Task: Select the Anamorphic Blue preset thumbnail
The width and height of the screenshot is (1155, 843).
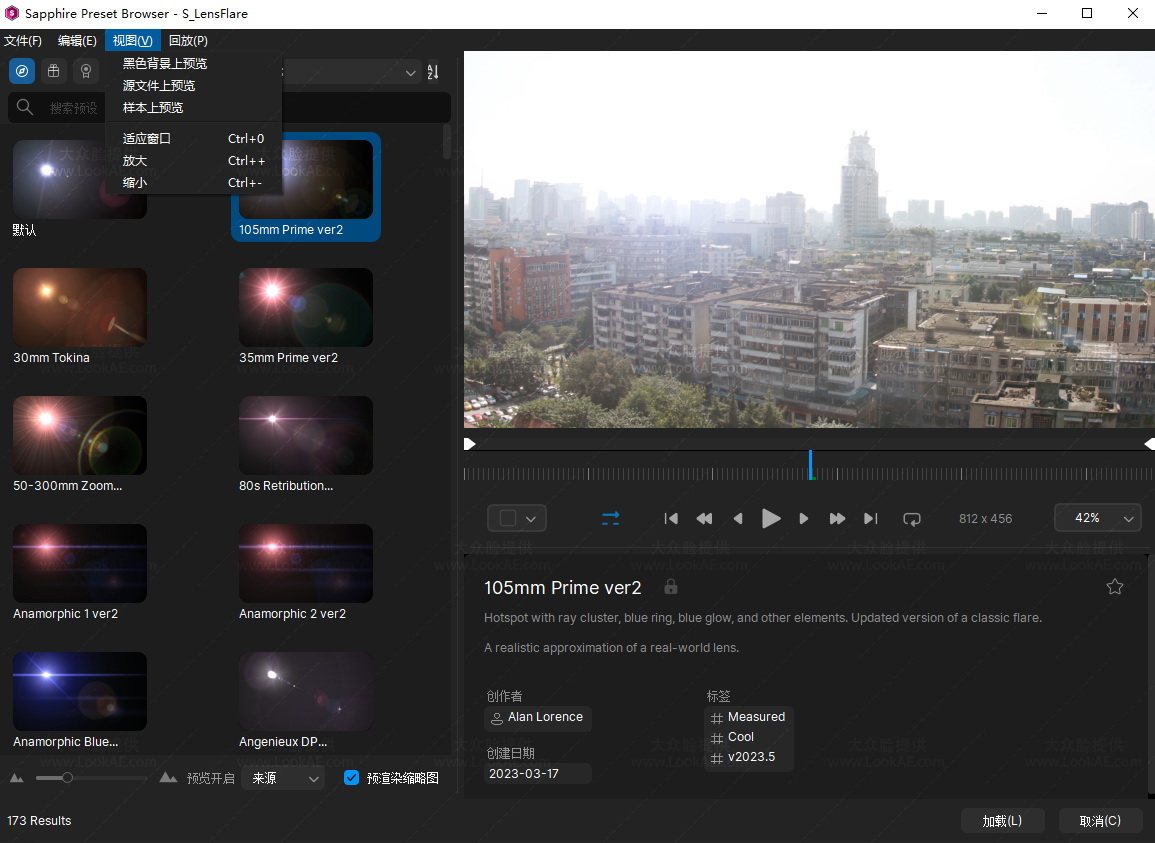Action: point(80,691)
